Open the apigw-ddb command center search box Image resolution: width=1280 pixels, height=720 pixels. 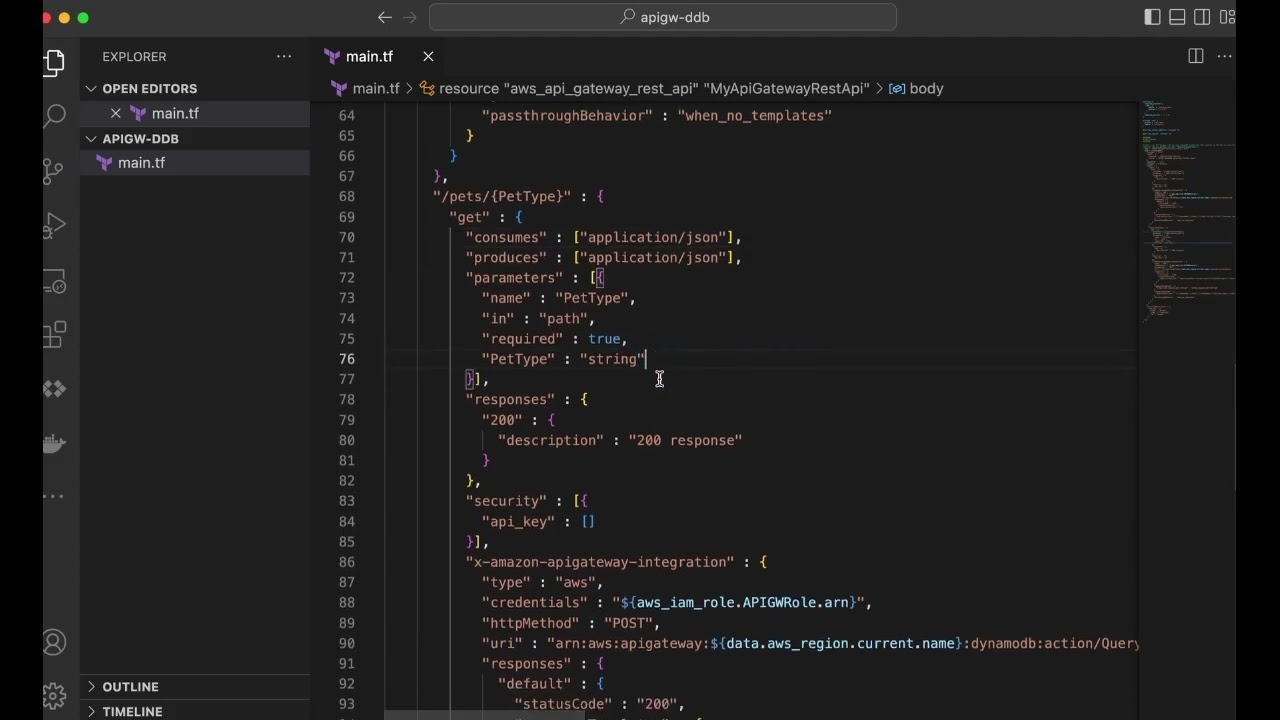pyautogui.click(x=663, y=17)
